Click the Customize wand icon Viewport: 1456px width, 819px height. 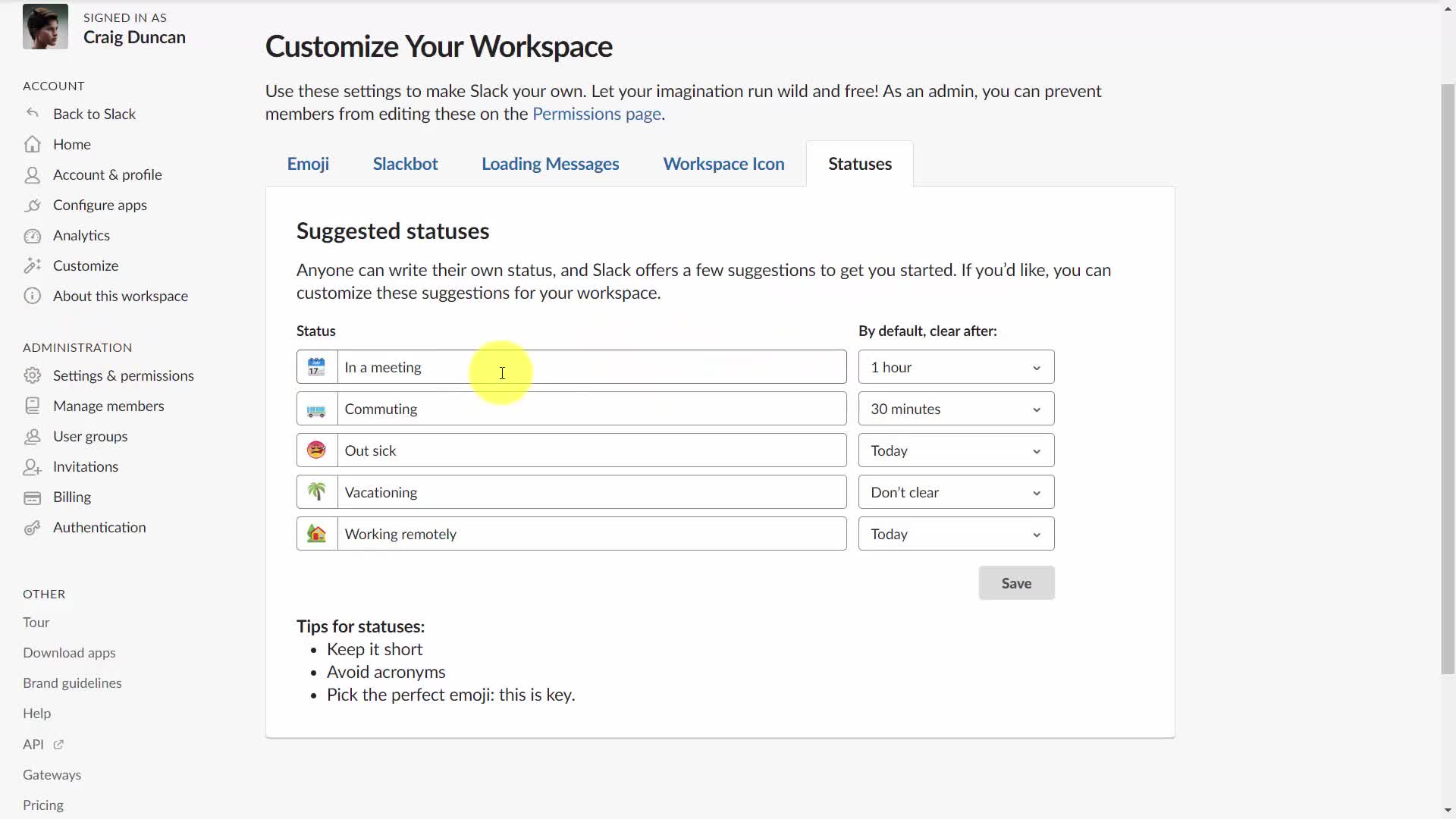point(32,265)
